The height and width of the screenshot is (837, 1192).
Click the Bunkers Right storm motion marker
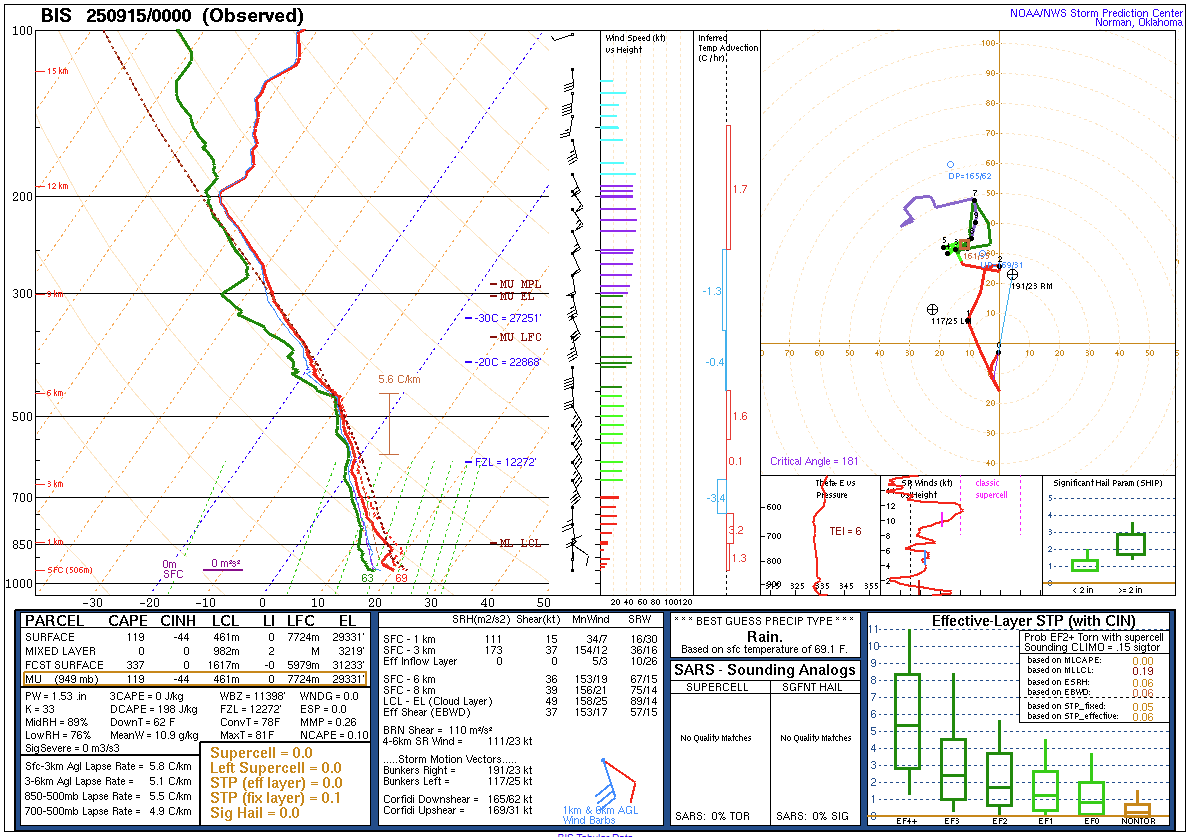pyautogui.click(x=1012, y=274)
